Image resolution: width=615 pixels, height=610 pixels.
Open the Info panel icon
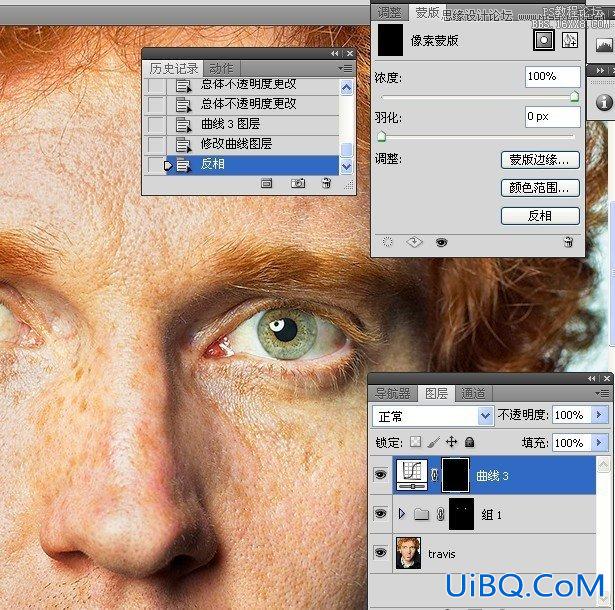coord(604,102)
